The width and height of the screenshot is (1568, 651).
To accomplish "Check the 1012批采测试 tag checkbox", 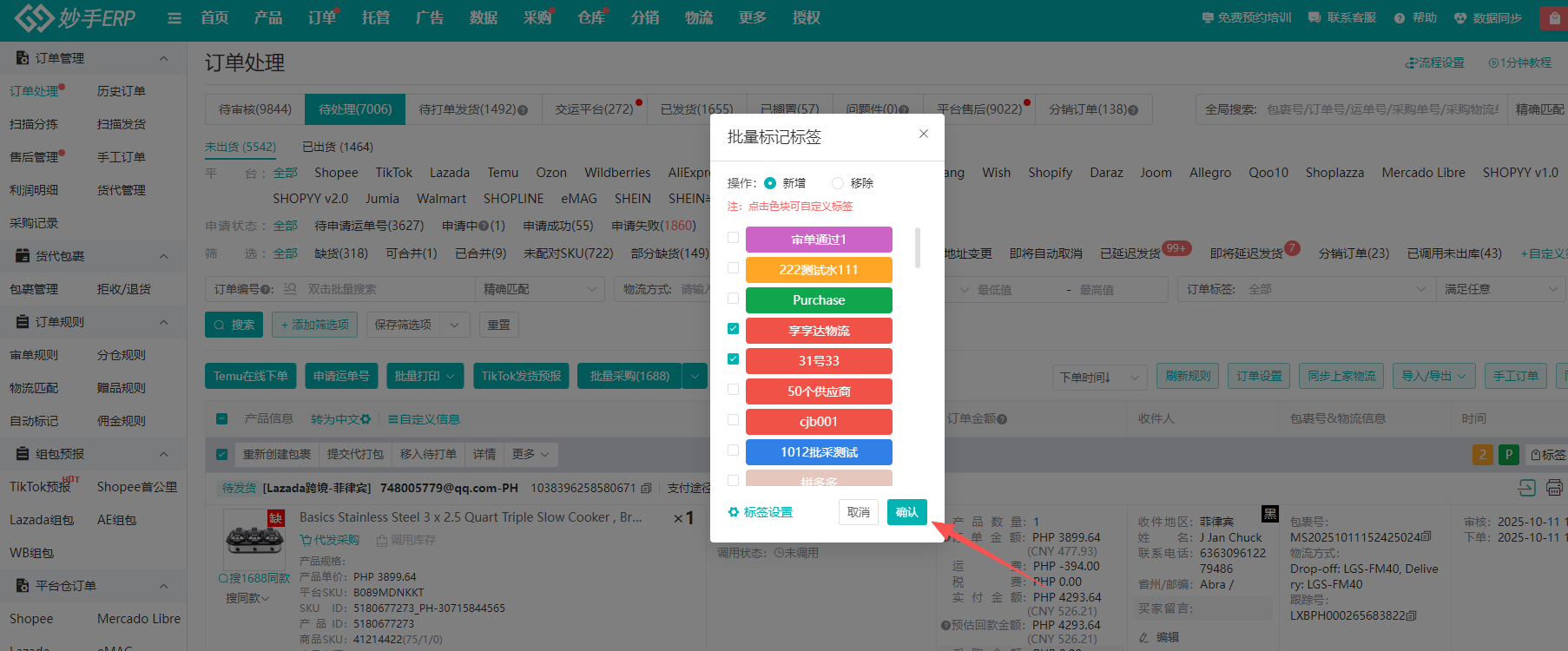I will (x=734, y=450).
